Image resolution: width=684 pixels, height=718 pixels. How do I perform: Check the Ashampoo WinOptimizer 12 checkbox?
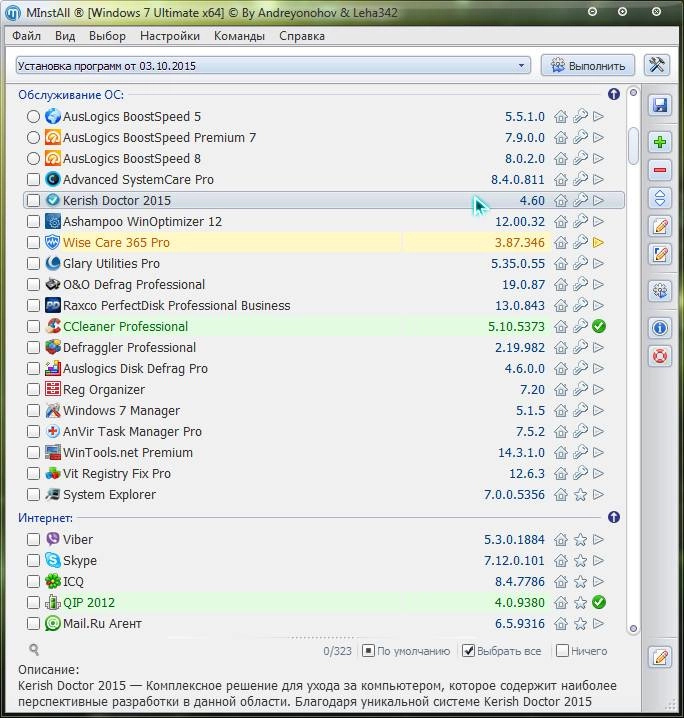tap(33, 222)
